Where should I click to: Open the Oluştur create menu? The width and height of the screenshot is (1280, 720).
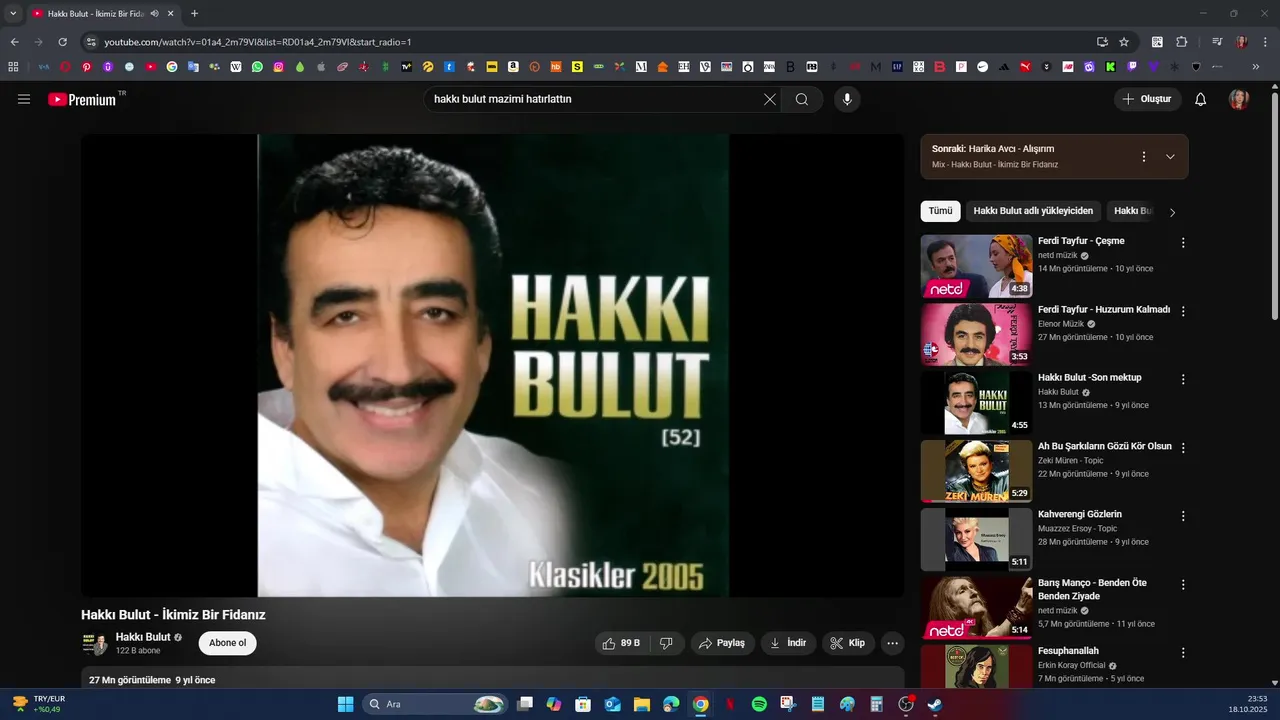[1147, 99]
